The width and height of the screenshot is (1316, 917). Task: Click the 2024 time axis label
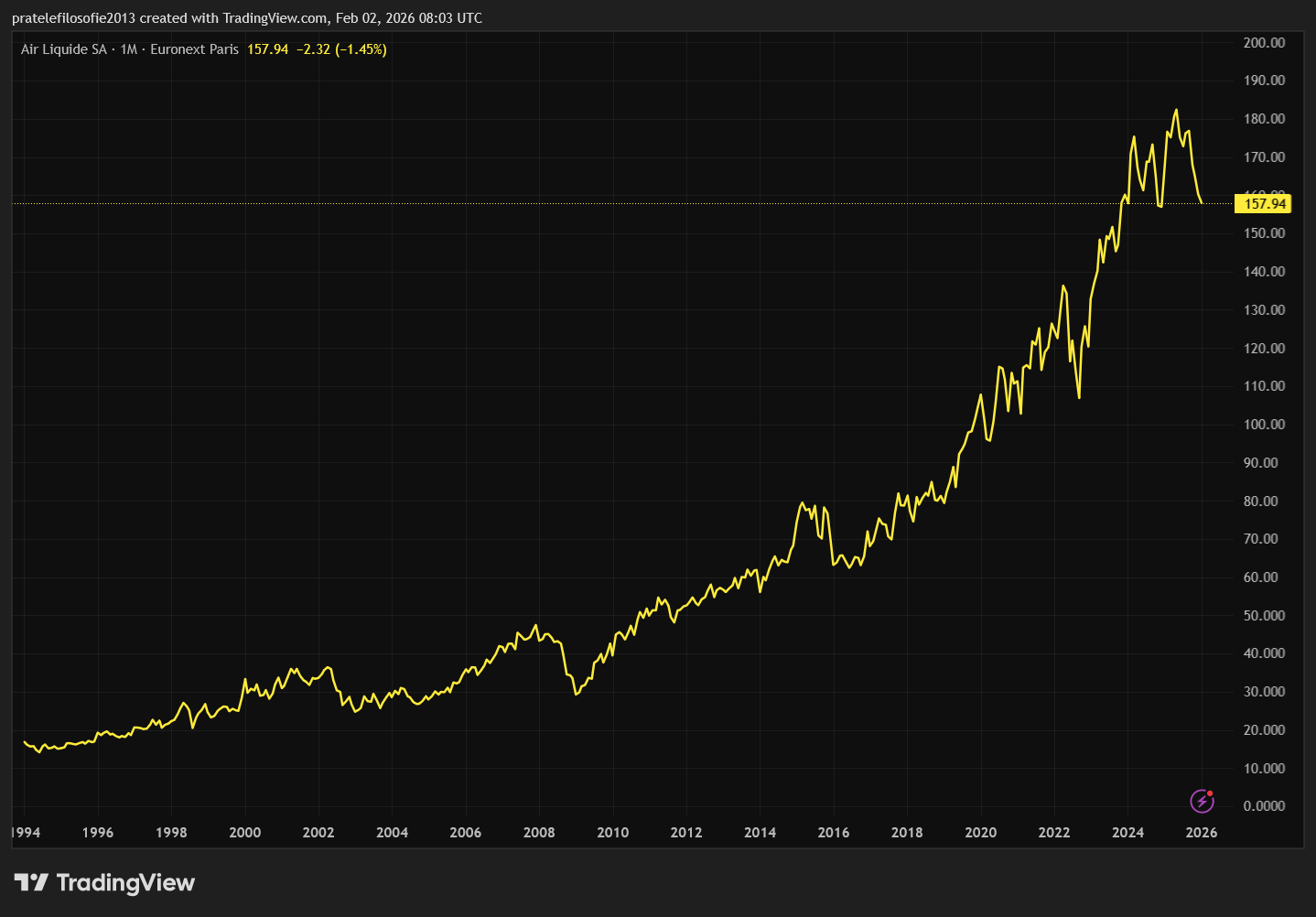[1127, 833]
